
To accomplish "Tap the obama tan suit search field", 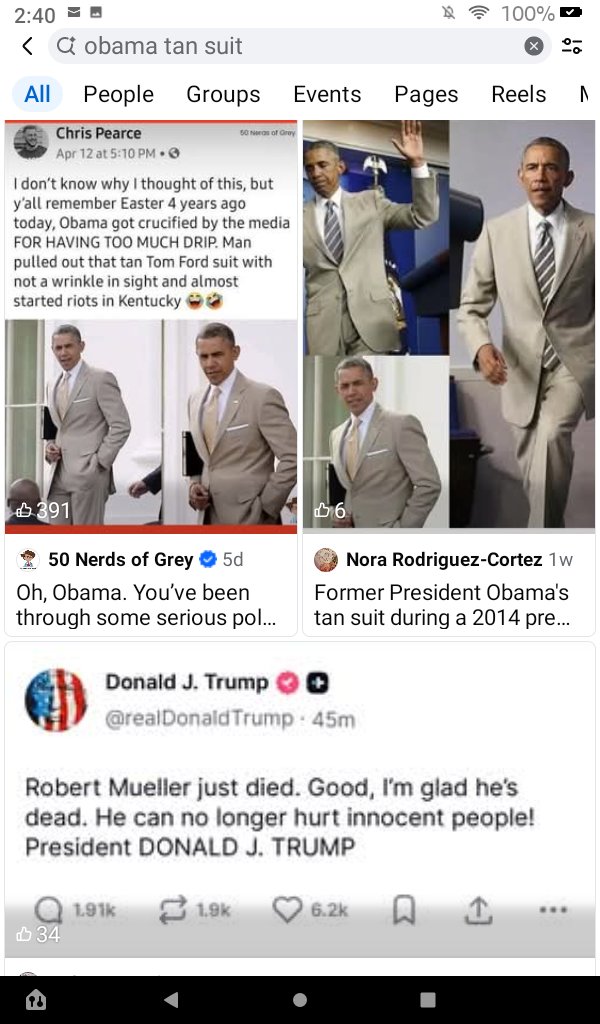I will click(290, 46).
